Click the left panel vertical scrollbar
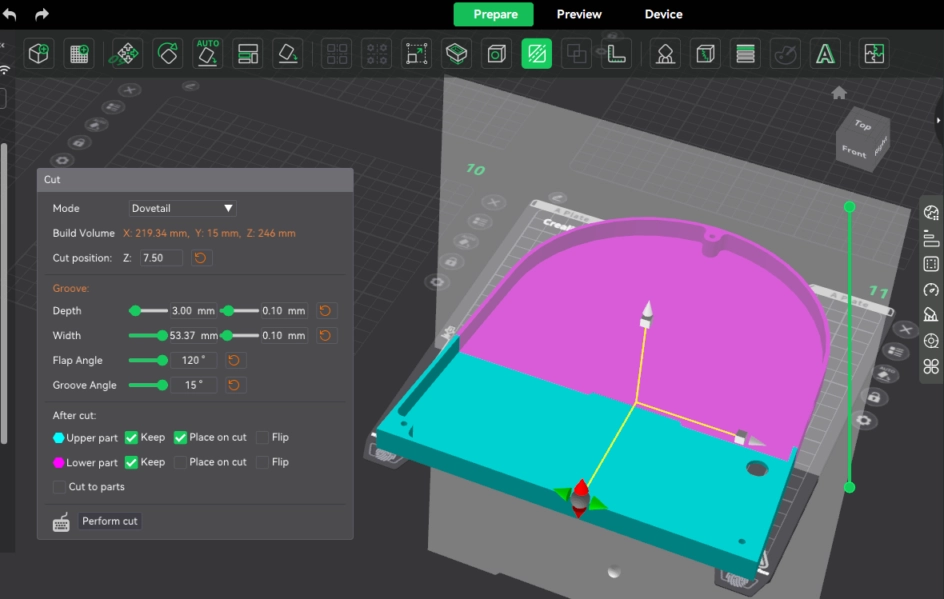 [x=4, y=293]
